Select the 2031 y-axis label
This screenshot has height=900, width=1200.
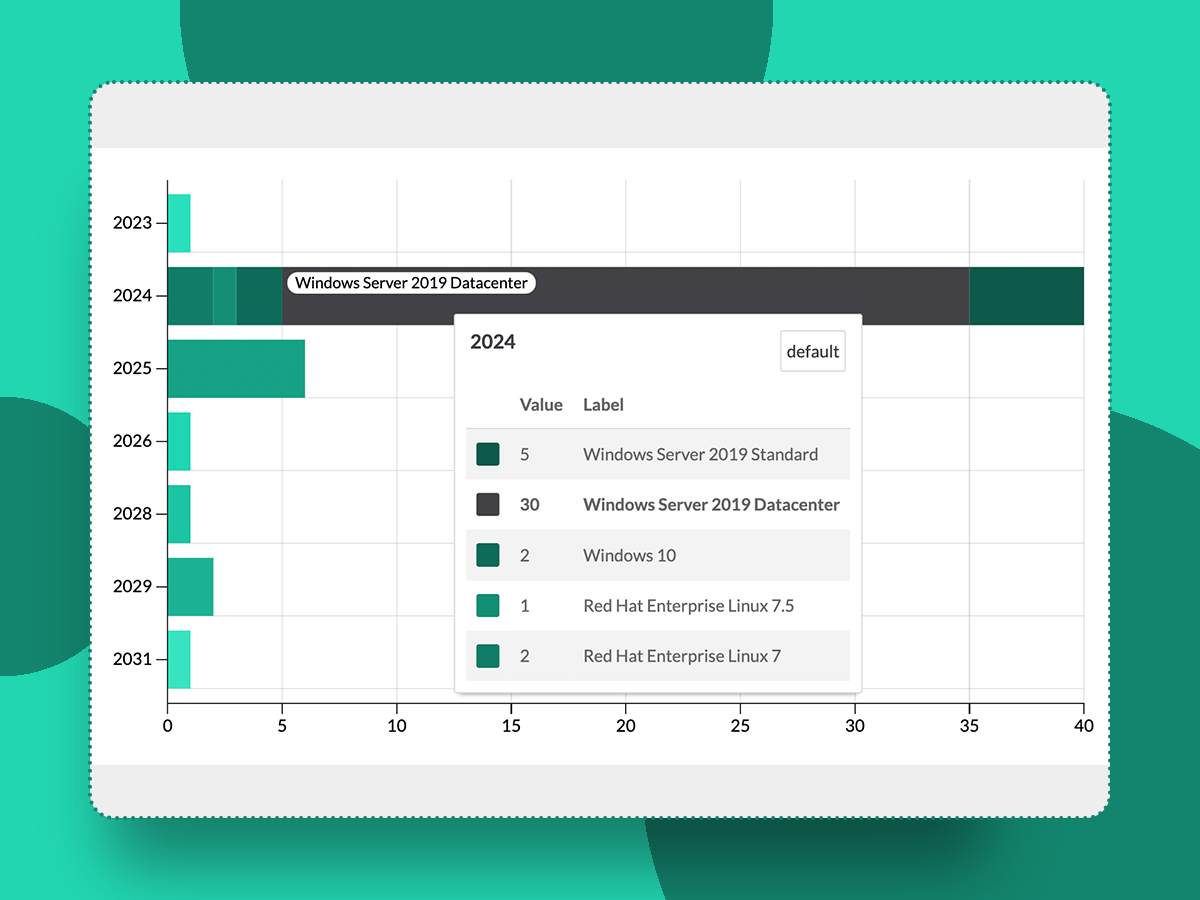(x=132, y=660)
